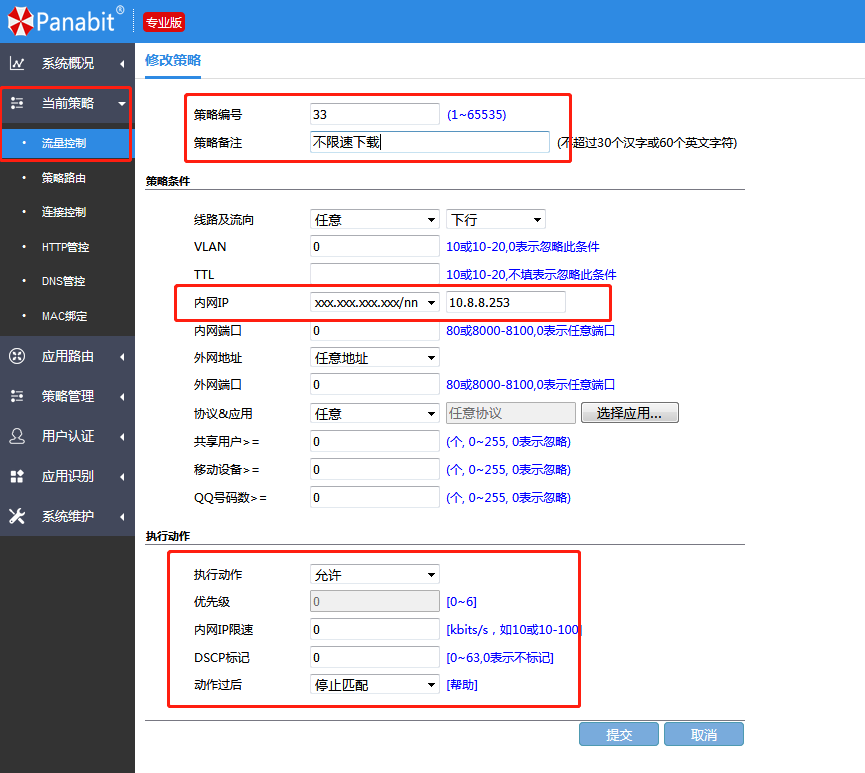Open the 动作过后 停止匹配 dropdown
Viewport: 865px width, 773px height.
(374, 684)
